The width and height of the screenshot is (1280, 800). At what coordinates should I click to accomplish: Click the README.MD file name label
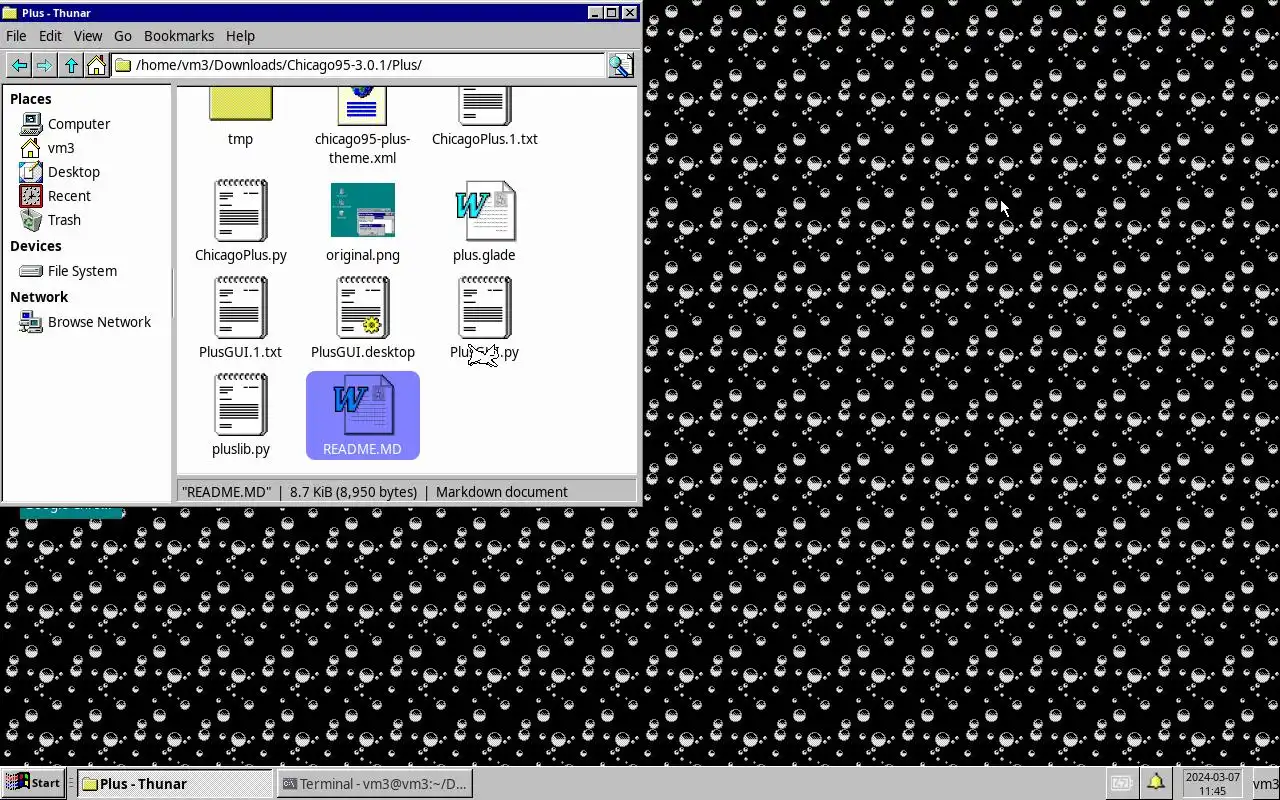click(x=362, y=449)
